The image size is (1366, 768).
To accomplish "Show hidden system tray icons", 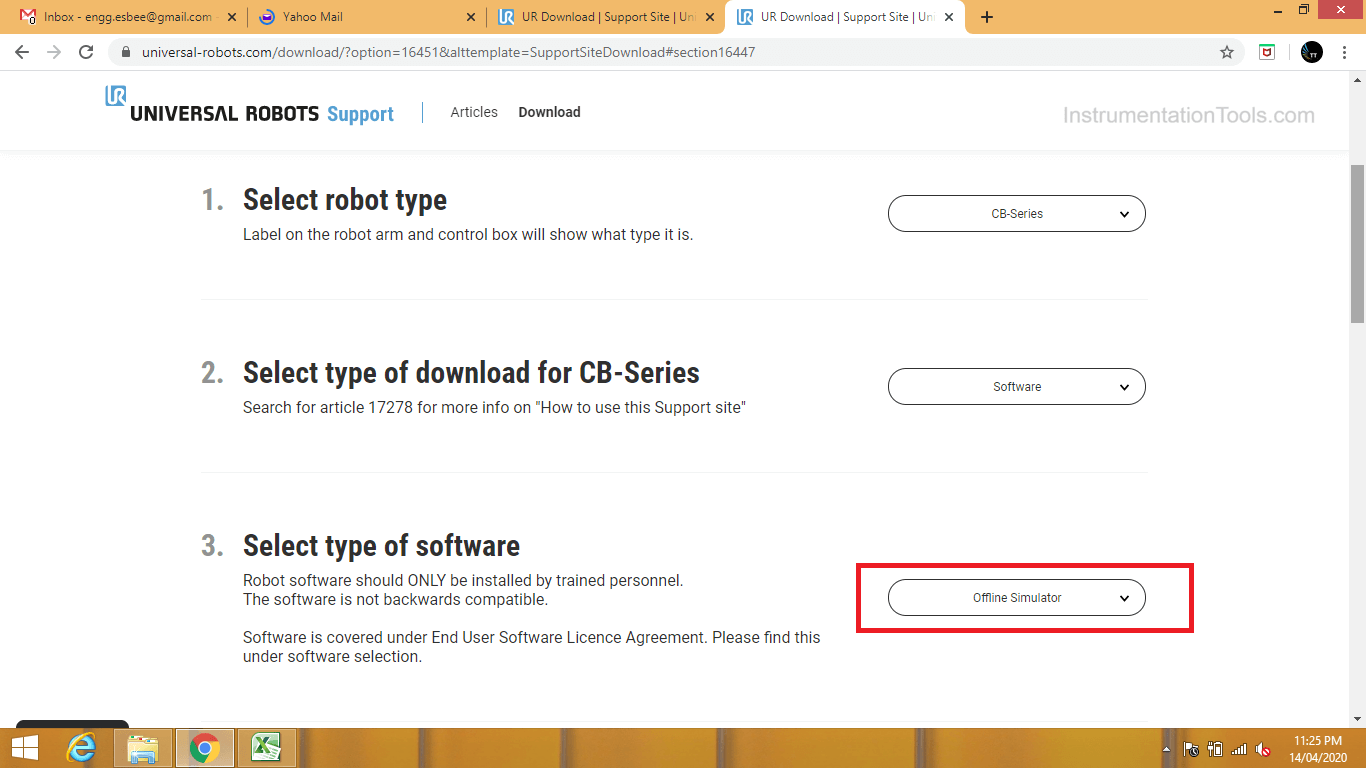I will (1167, 749).
